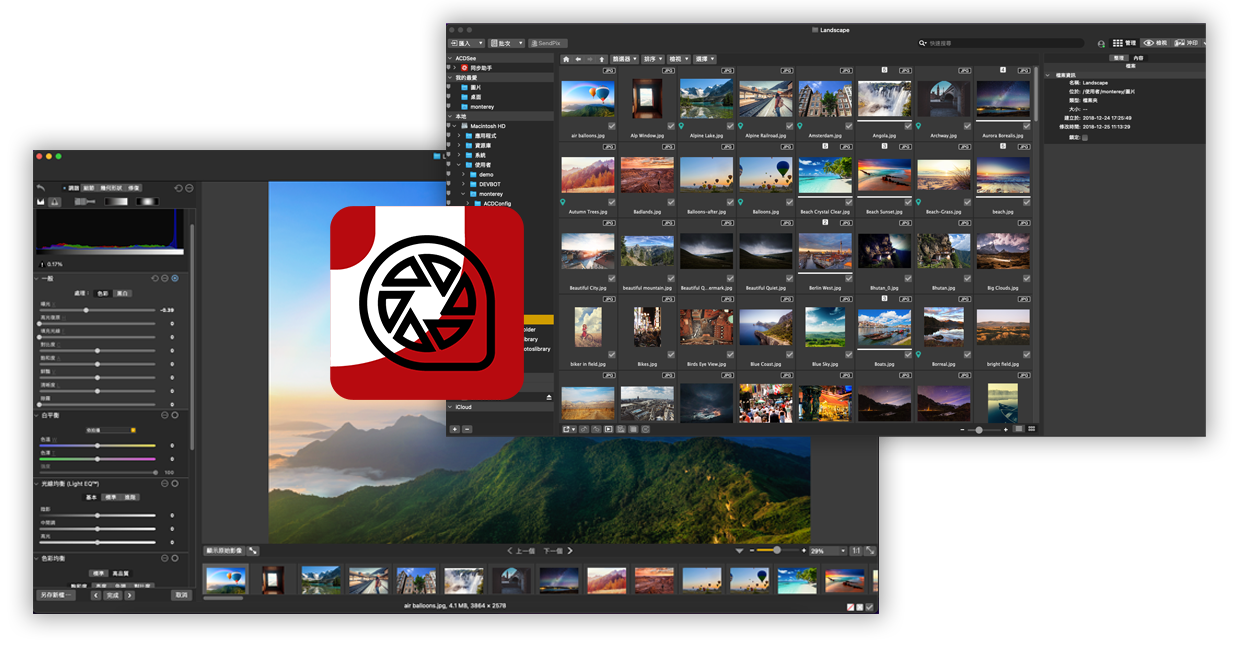Image resolution: width=1242 pixels, height=652 pixels.
Task: Switch to 幾何形狀 geometry tab
Action: pyautogui.click(x=110, y=188)
